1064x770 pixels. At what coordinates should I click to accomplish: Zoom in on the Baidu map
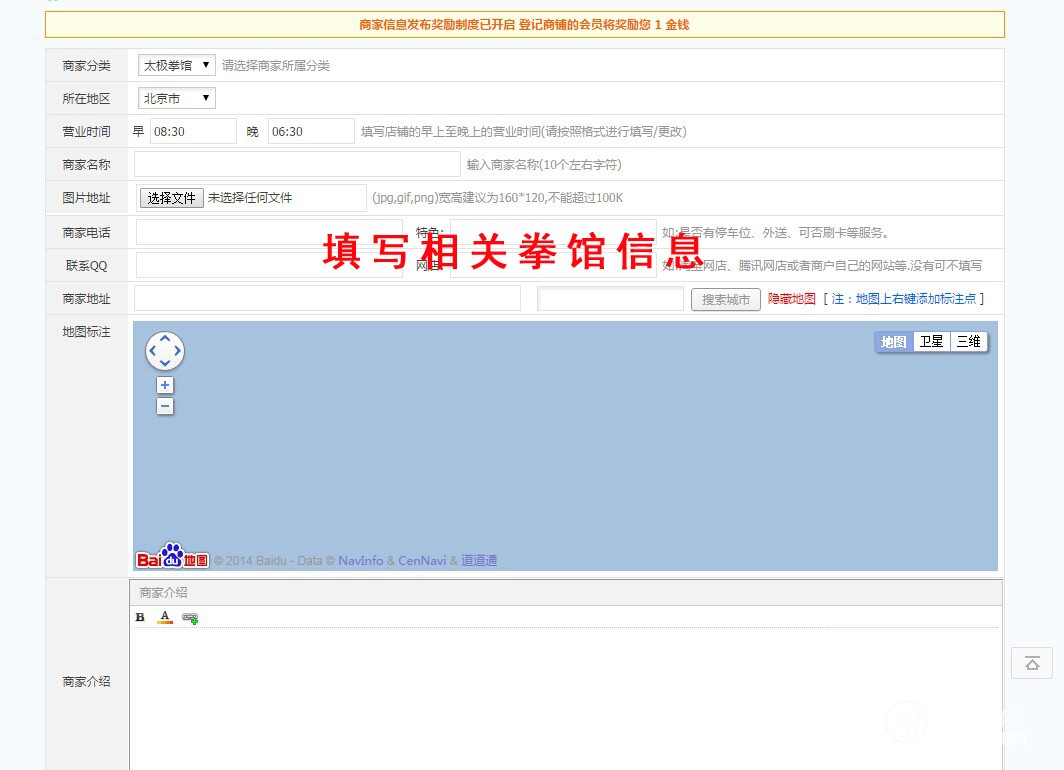pyautogui.click(x=165, y=386)
